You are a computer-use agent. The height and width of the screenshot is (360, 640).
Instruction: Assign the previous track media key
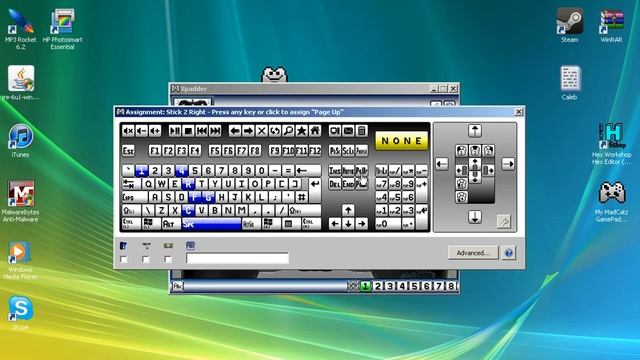pyautogui.click(x=202, y=131)
